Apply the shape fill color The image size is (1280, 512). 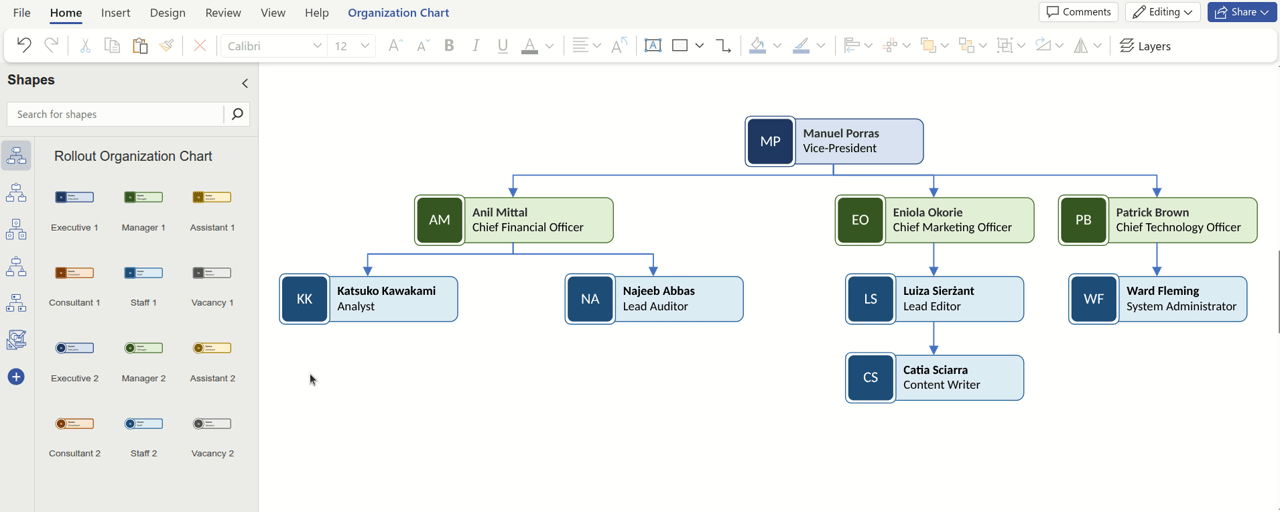click(x=757, y=46)
